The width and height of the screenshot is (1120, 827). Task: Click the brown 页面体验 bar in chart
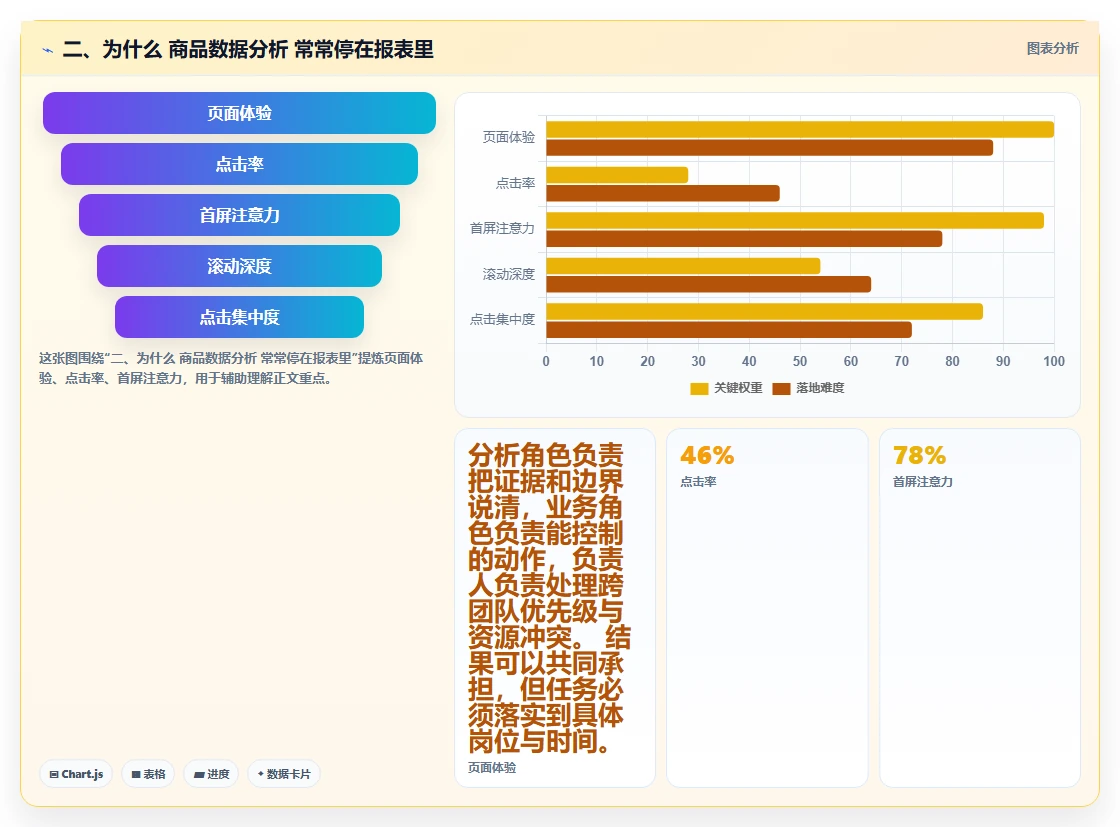coord(769,148)
